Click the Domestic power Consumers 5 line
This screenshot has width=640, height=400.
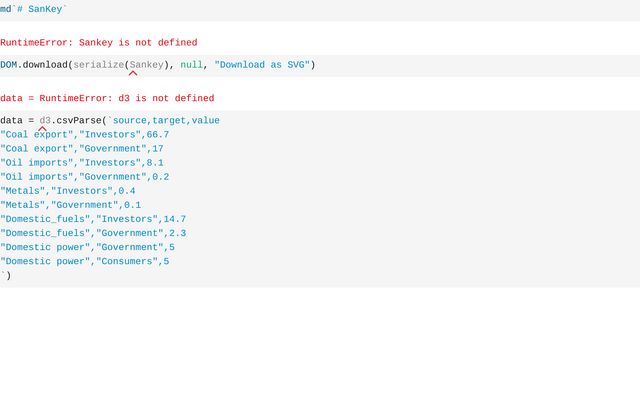(x=85, y=261)
